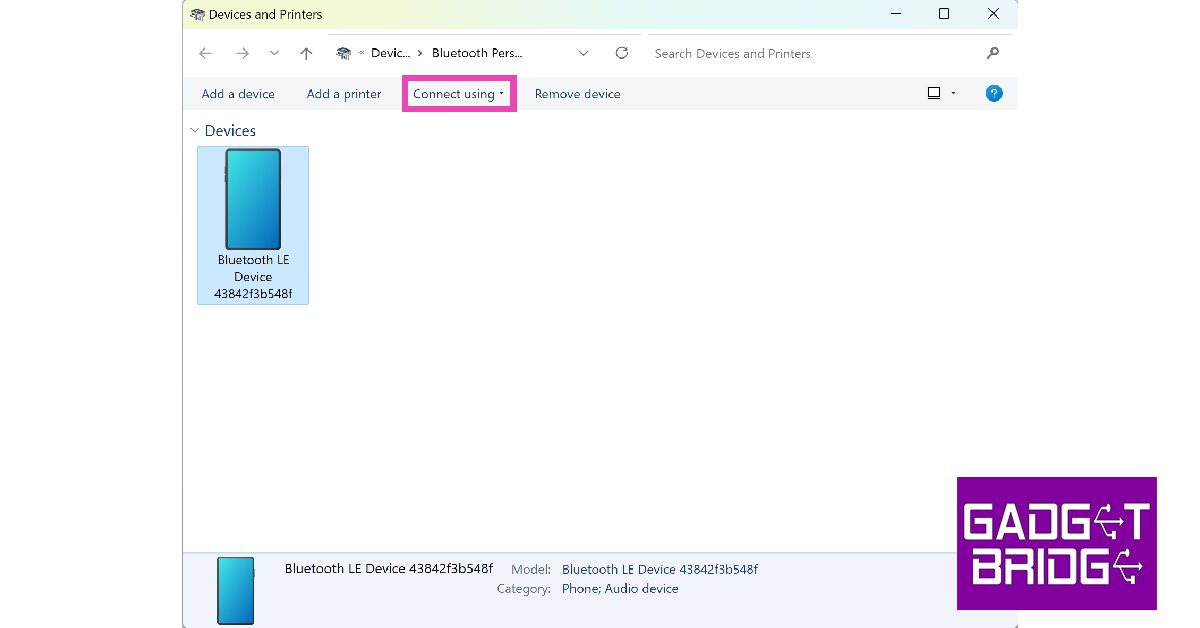Click the Refresh button in address bar
Screen dimensions: 1200x628
pyautogui.click(x=622, y=53)
